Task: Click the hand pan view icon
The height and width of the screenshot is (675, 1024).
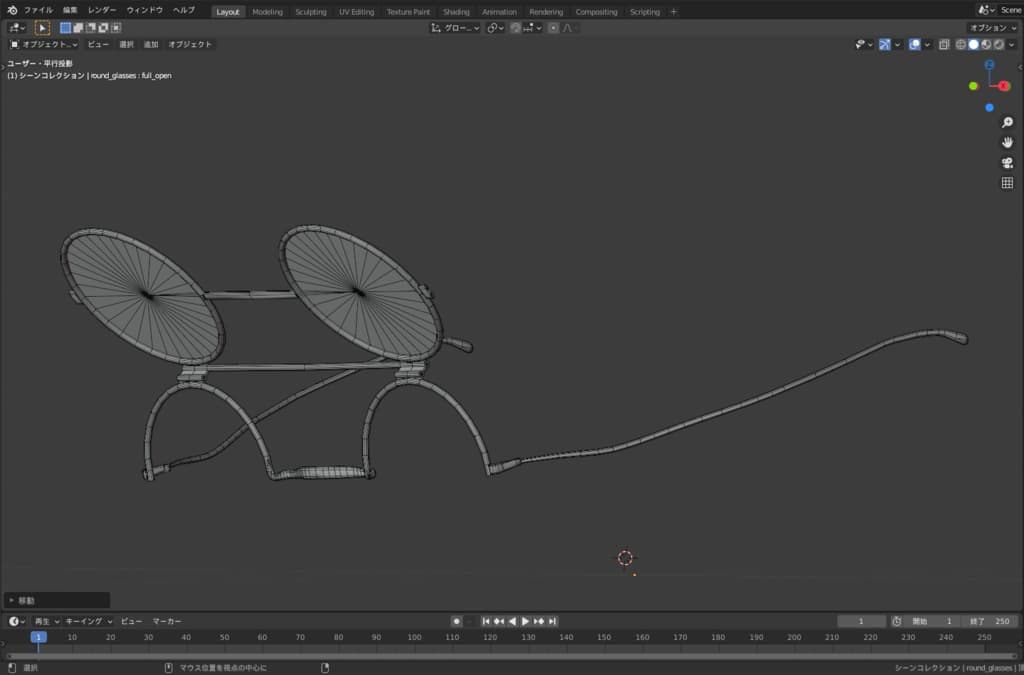Action: 1007,142
